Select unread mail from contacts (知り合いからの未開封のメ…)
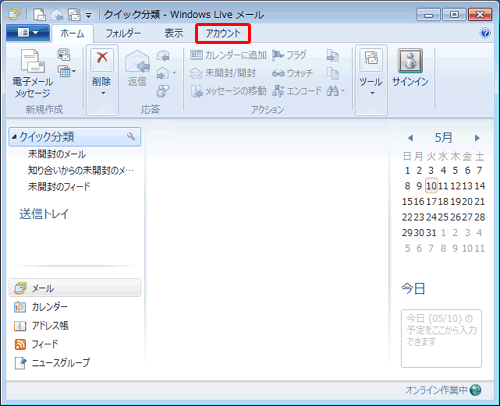500x406 pixels. [81, 170]
